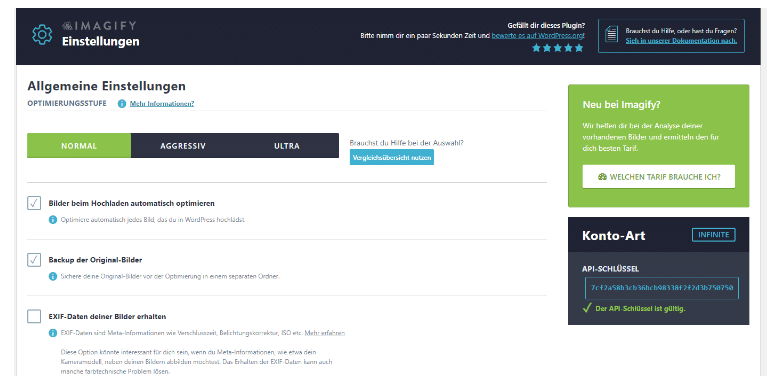Select the AGGRESSIV optimization level
The width and height of the screenshot is (767, 385).
tap(183, 146)
